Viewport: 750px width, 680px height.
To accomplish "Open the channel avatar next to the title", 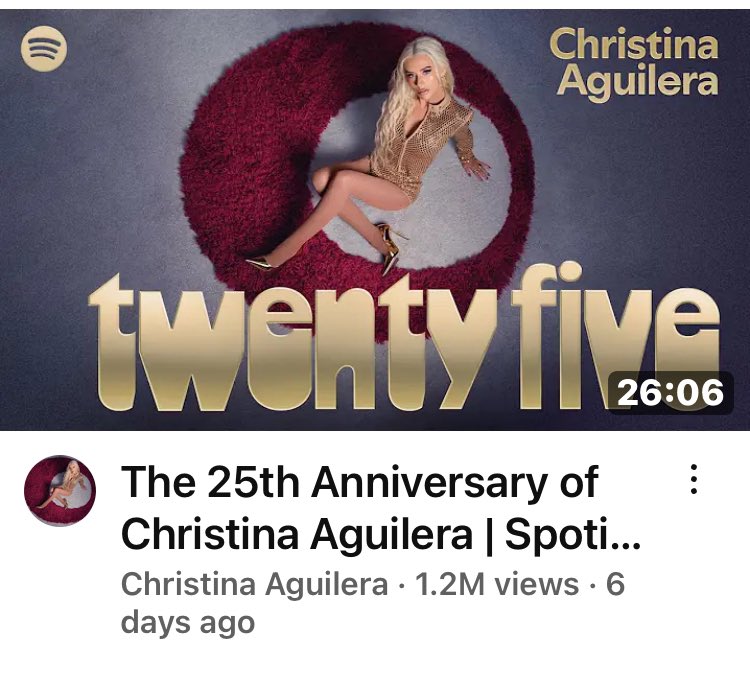I will (60, 491).
